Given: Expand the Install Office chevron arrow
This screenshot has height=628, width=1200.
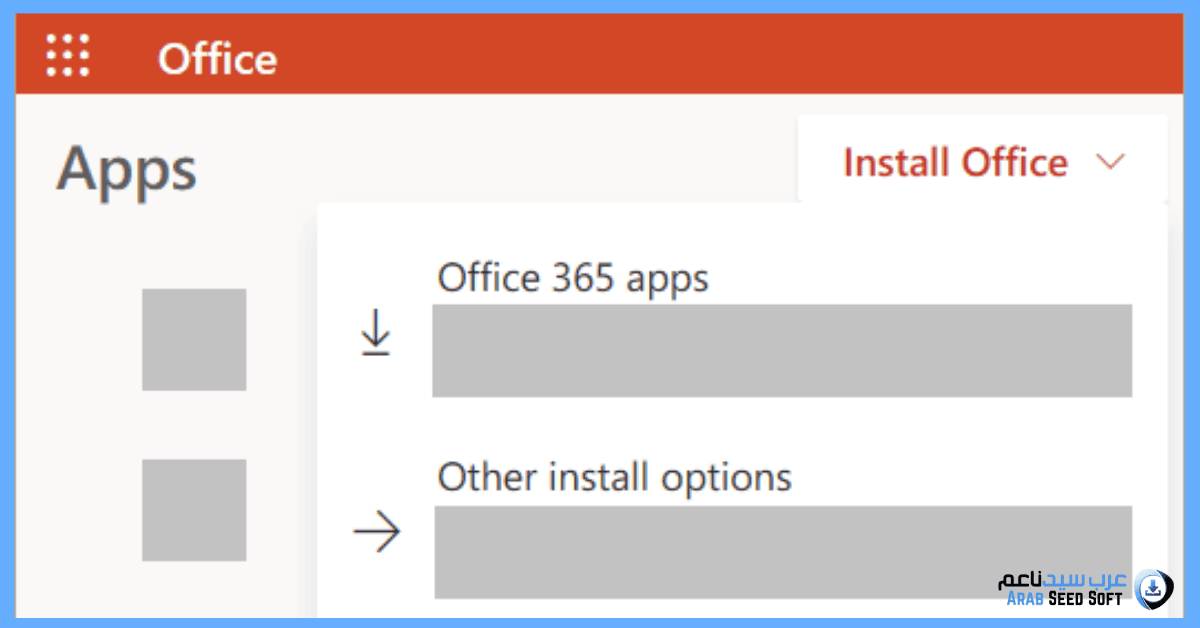Looking at the screenshot, I should click(x=1111, y=162).
